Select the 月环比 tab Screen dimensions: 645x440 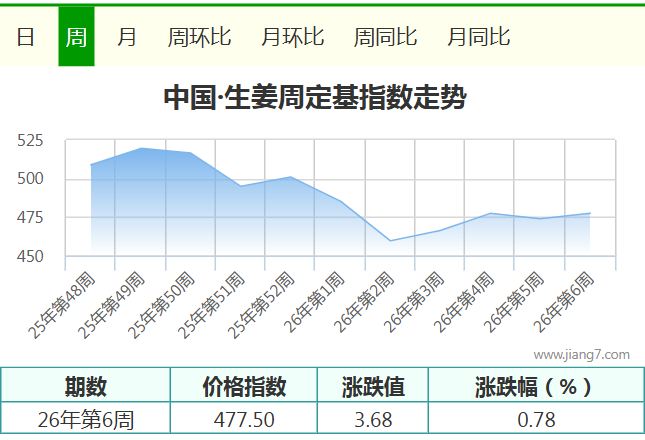click(x=292, y=37)
